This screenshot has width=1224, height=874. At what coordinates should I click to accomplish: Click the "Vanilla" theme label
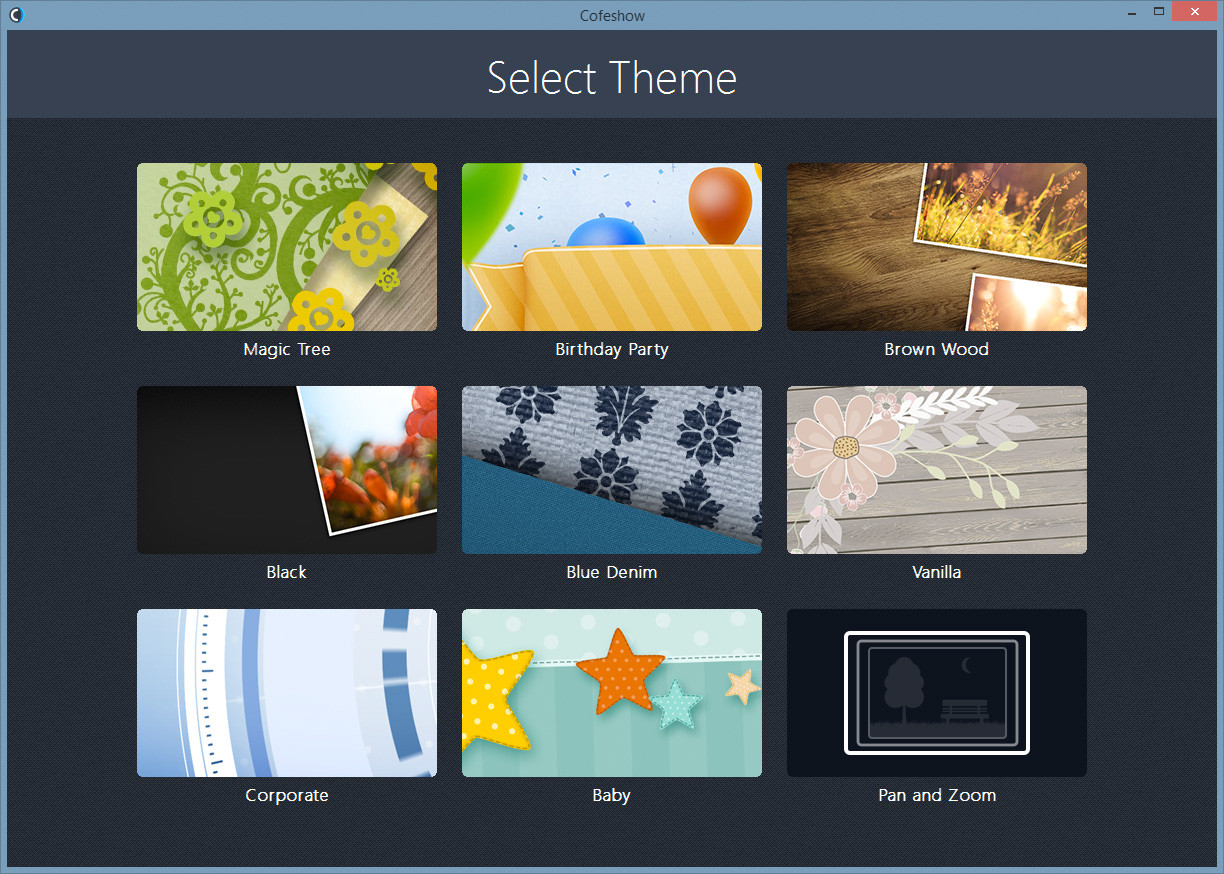click(937, 573)
